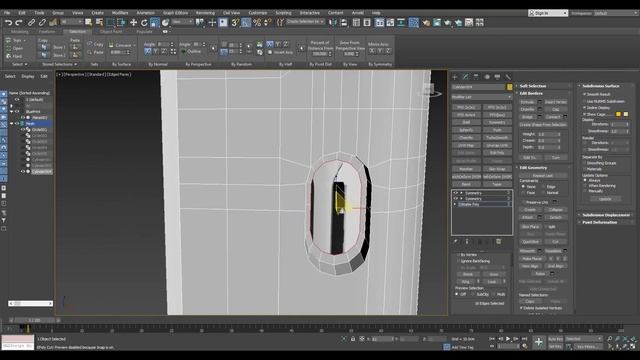
Task: Toggle Show Cage checkbox
Action: (584, 114)
